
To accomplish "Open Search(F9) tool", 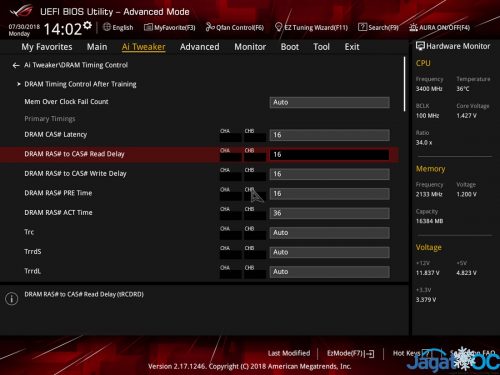I will coord(378,27).
